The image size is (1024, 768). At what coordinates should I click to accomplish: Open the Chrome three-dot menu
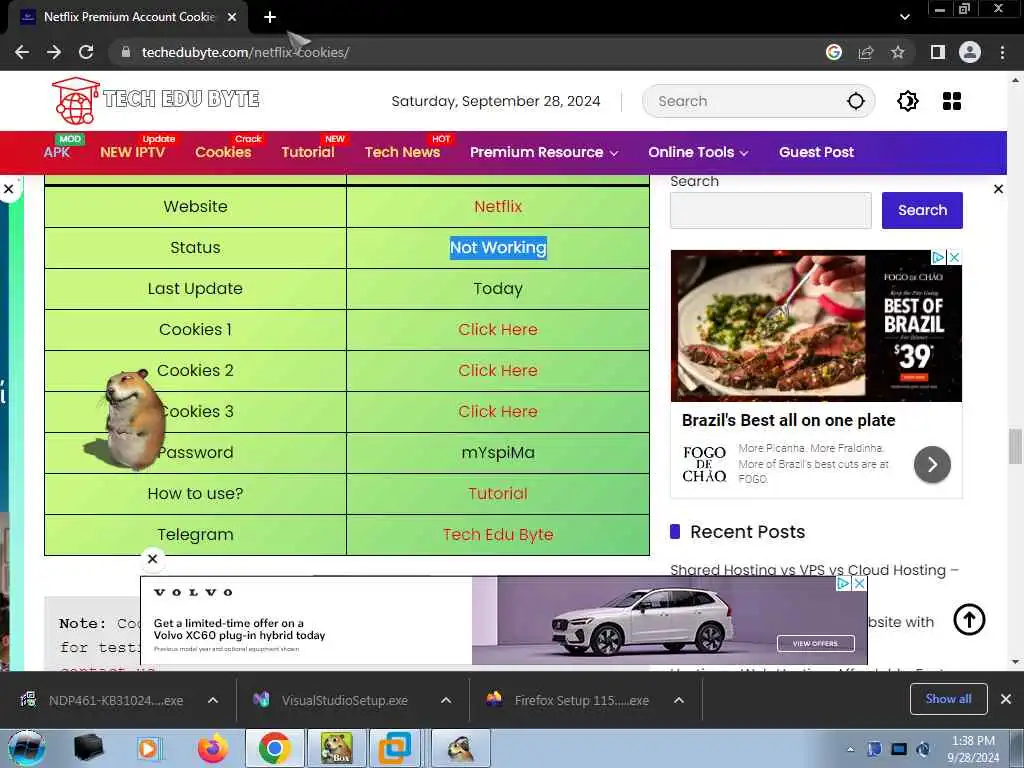(1002, 52)
